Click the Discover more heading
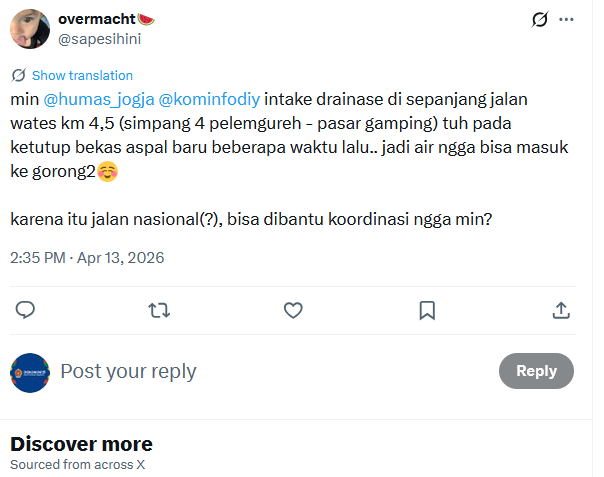Image resolution: width=604 pixels, height=477 pixels. (81, 444)
